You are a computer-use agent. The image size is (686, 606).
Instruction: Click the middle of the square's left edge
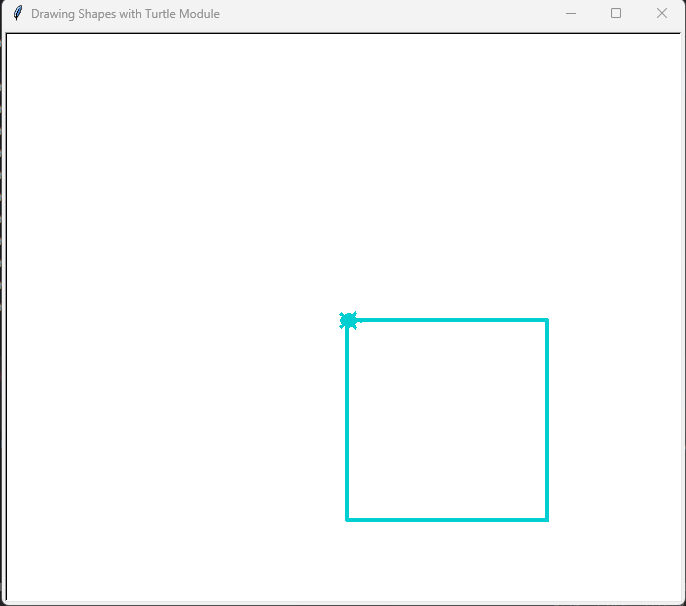[347, 420]
